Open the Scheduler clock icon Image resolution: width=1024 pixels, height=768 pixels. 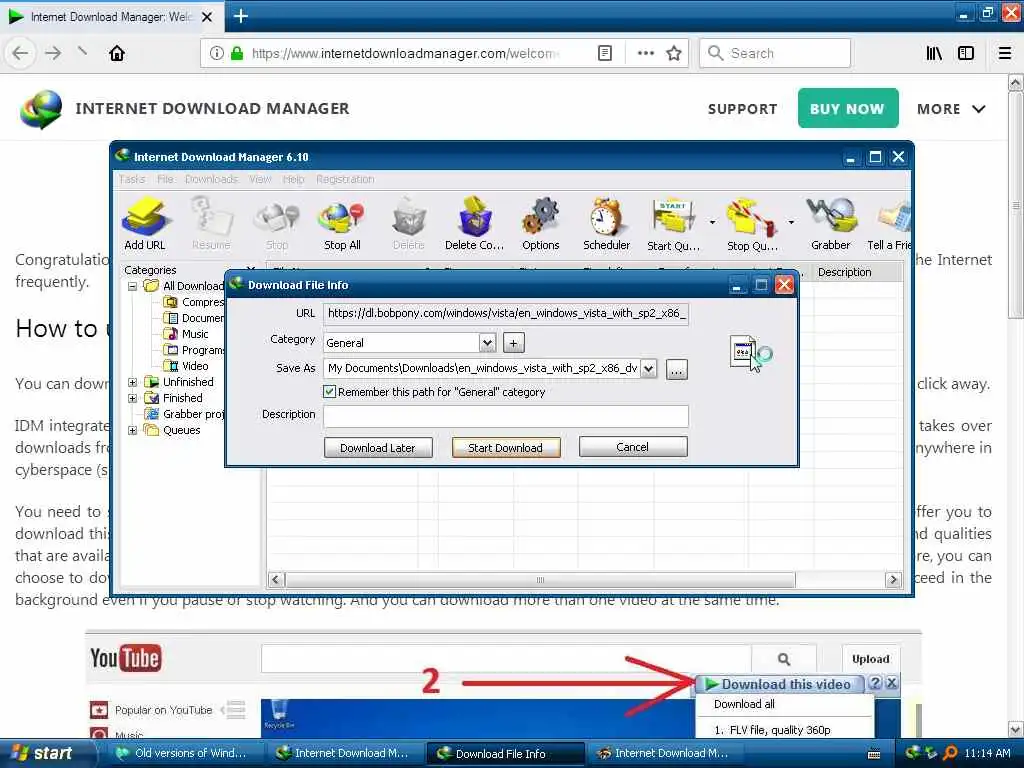pos(606,225)
